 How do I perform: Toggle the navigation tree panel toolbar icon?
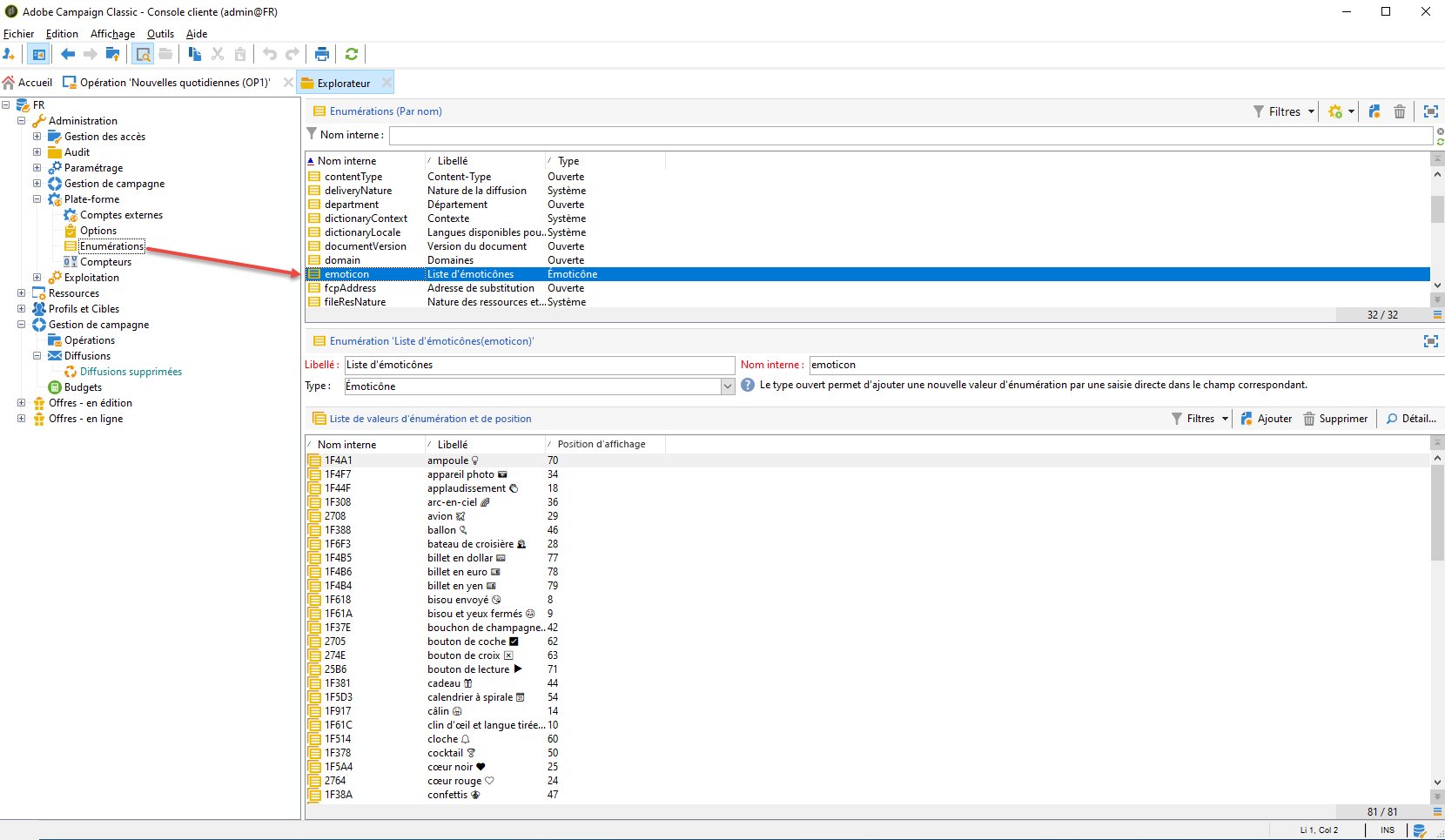point(39,54)
